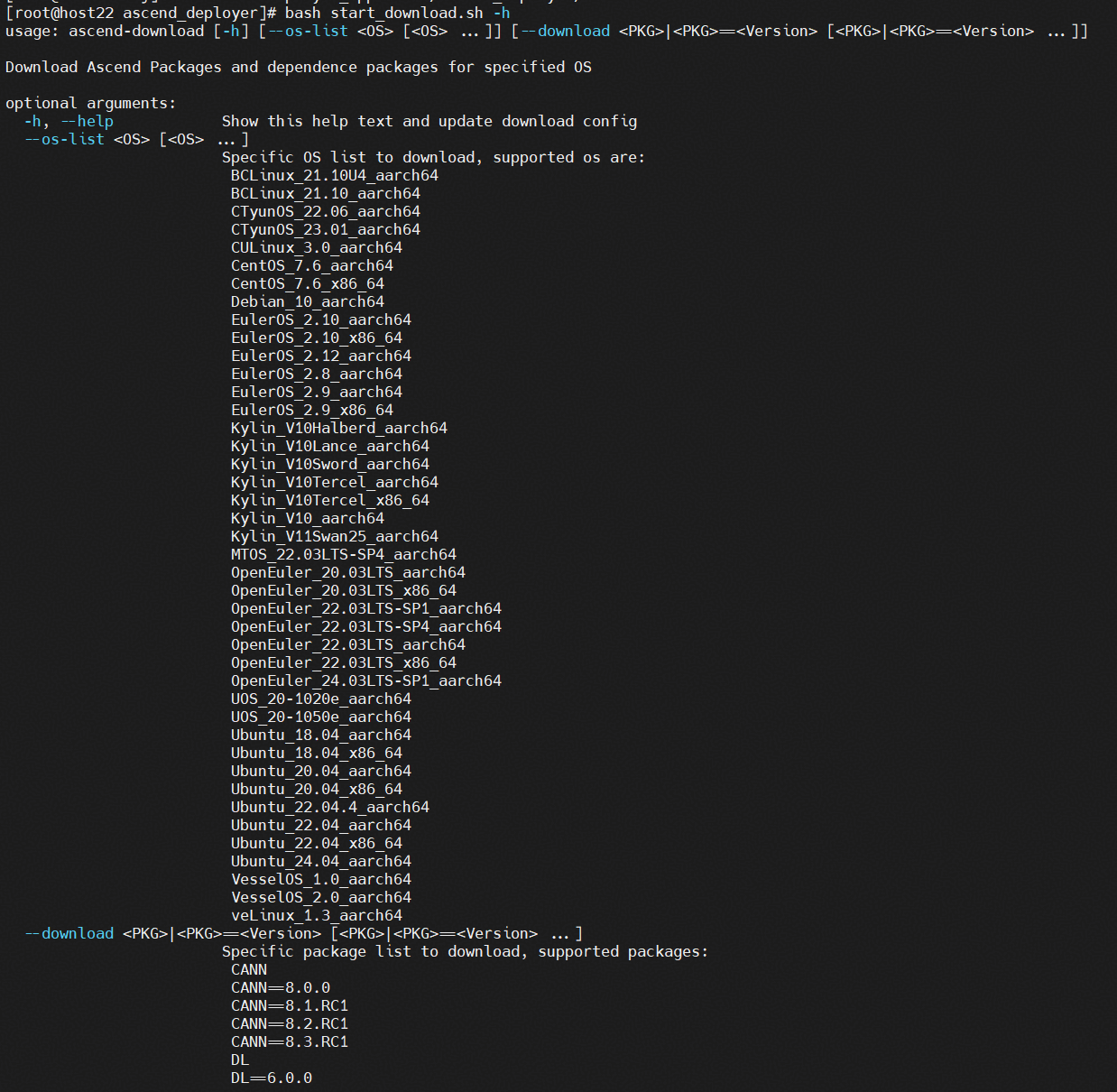The width and height of the screenshot is (1117, 1092).
Task: Click the '-h, --help' option text
Action: (x=69, y=121)
